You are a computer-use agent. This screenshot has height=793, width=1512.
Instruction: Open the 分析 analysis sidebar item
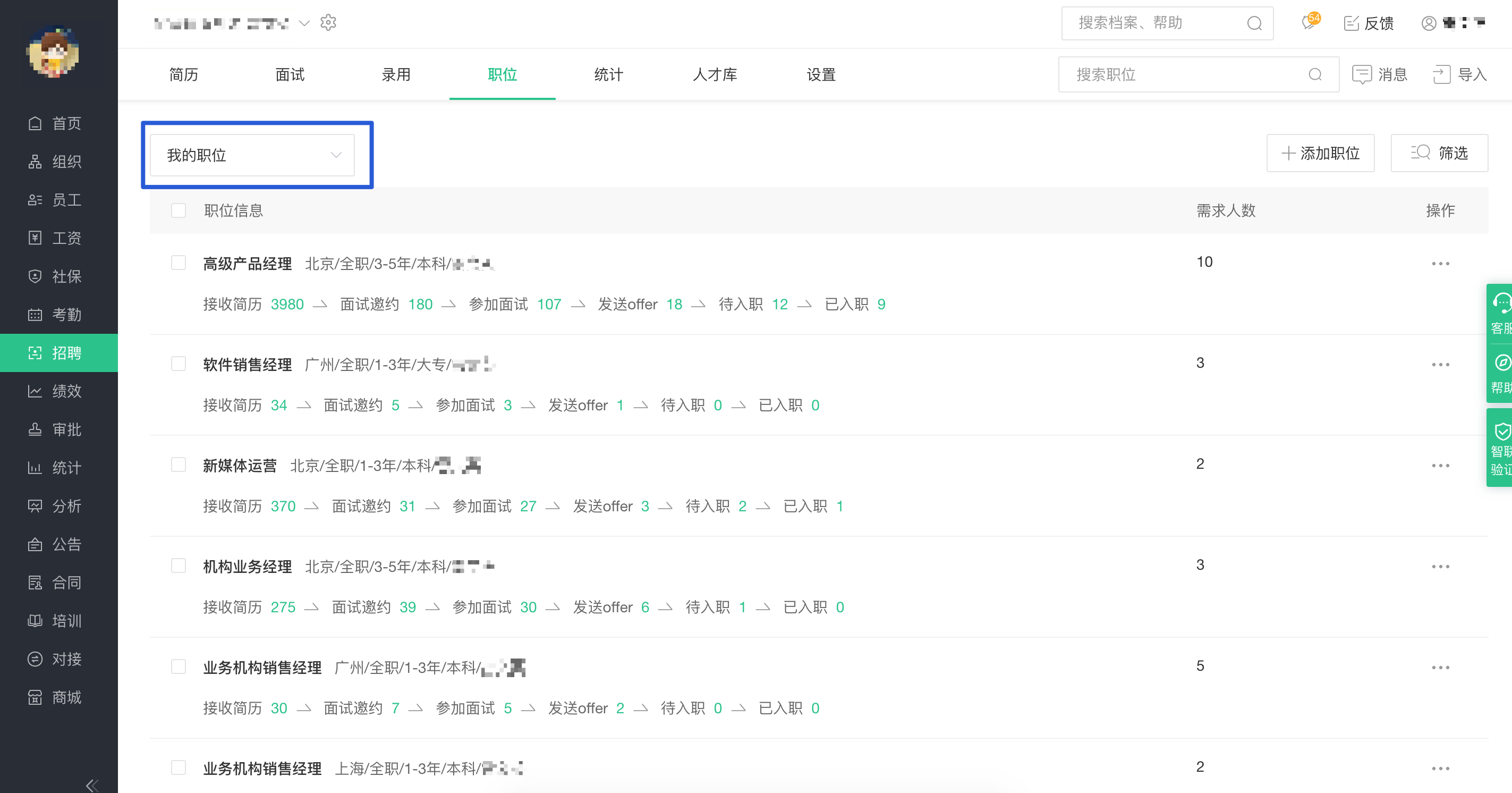pos(58,506)
